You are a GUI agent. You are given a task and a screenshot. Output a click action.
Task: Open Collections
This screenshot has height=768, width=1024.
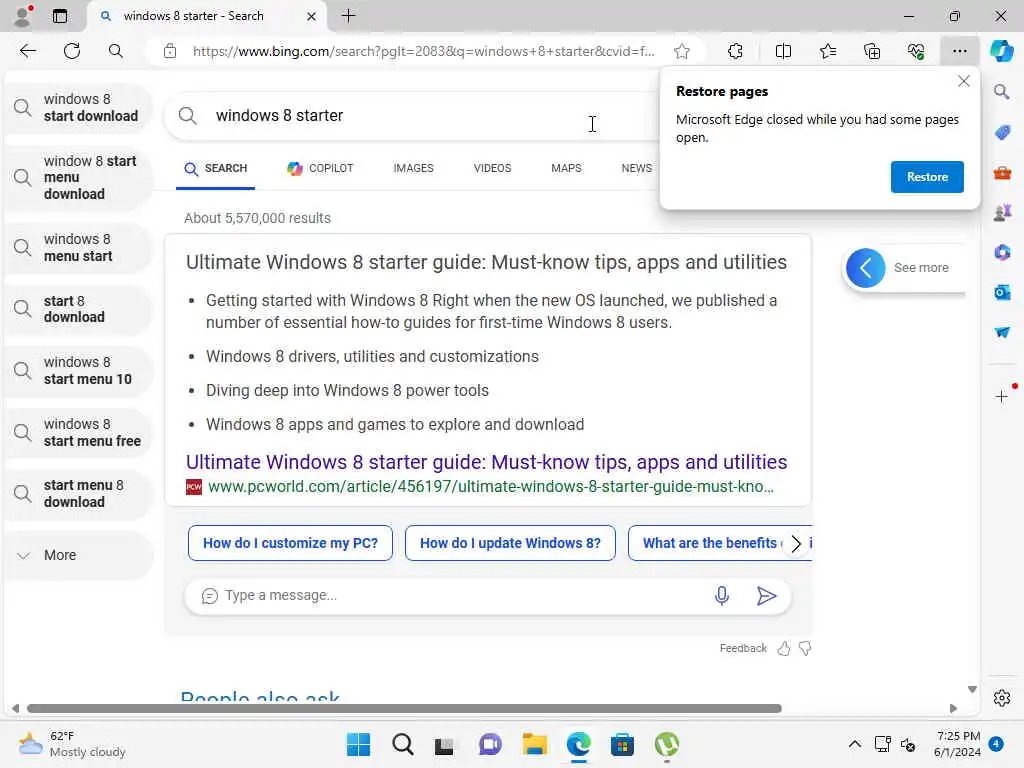pos(872,51)
